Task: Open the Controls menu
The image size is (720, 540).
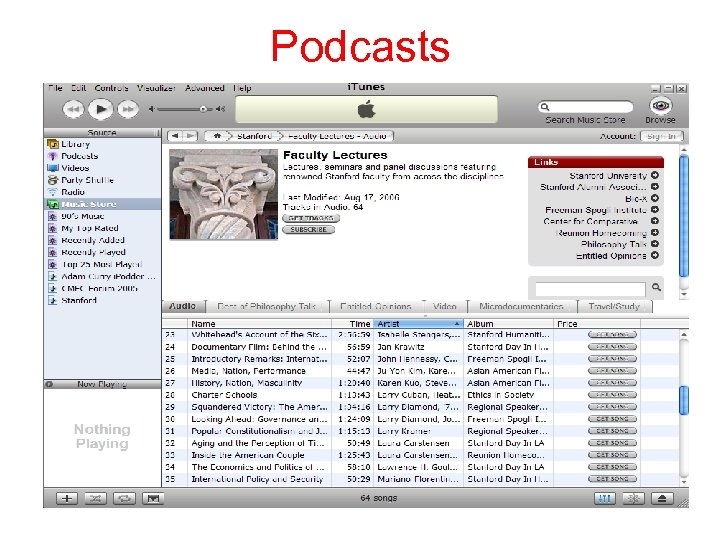Action: [111, 88]
